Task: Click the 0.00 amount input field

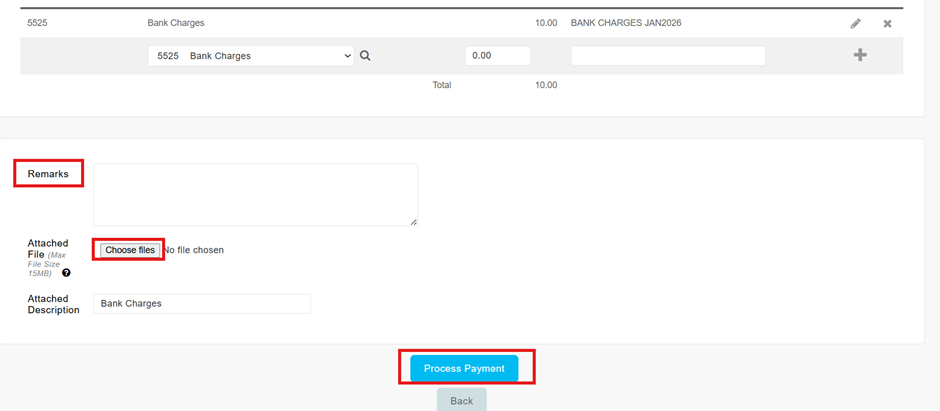Action: (497, 56)
